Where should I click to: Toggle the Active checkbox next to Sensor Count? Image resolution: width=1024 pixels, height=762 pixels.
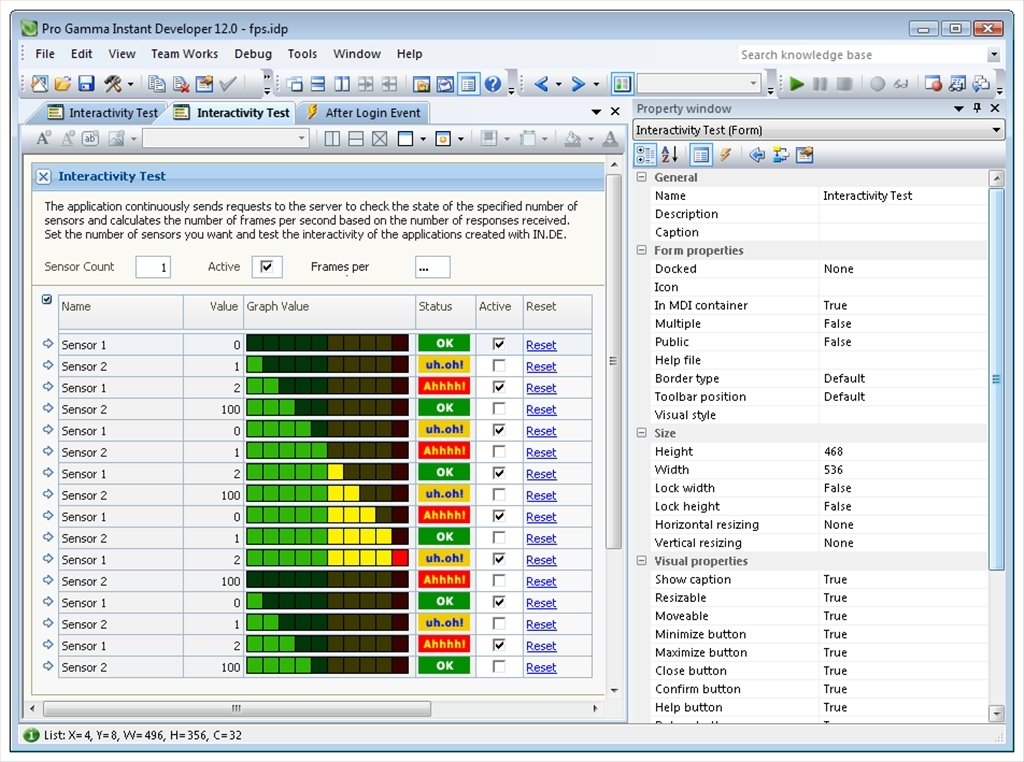pyautogui.click(x=266, y=266)
